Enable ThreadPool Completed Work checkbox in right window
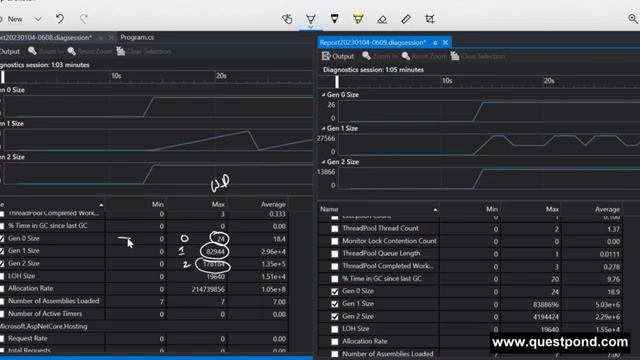The image size is (640, 360). [x=335, y=267]
